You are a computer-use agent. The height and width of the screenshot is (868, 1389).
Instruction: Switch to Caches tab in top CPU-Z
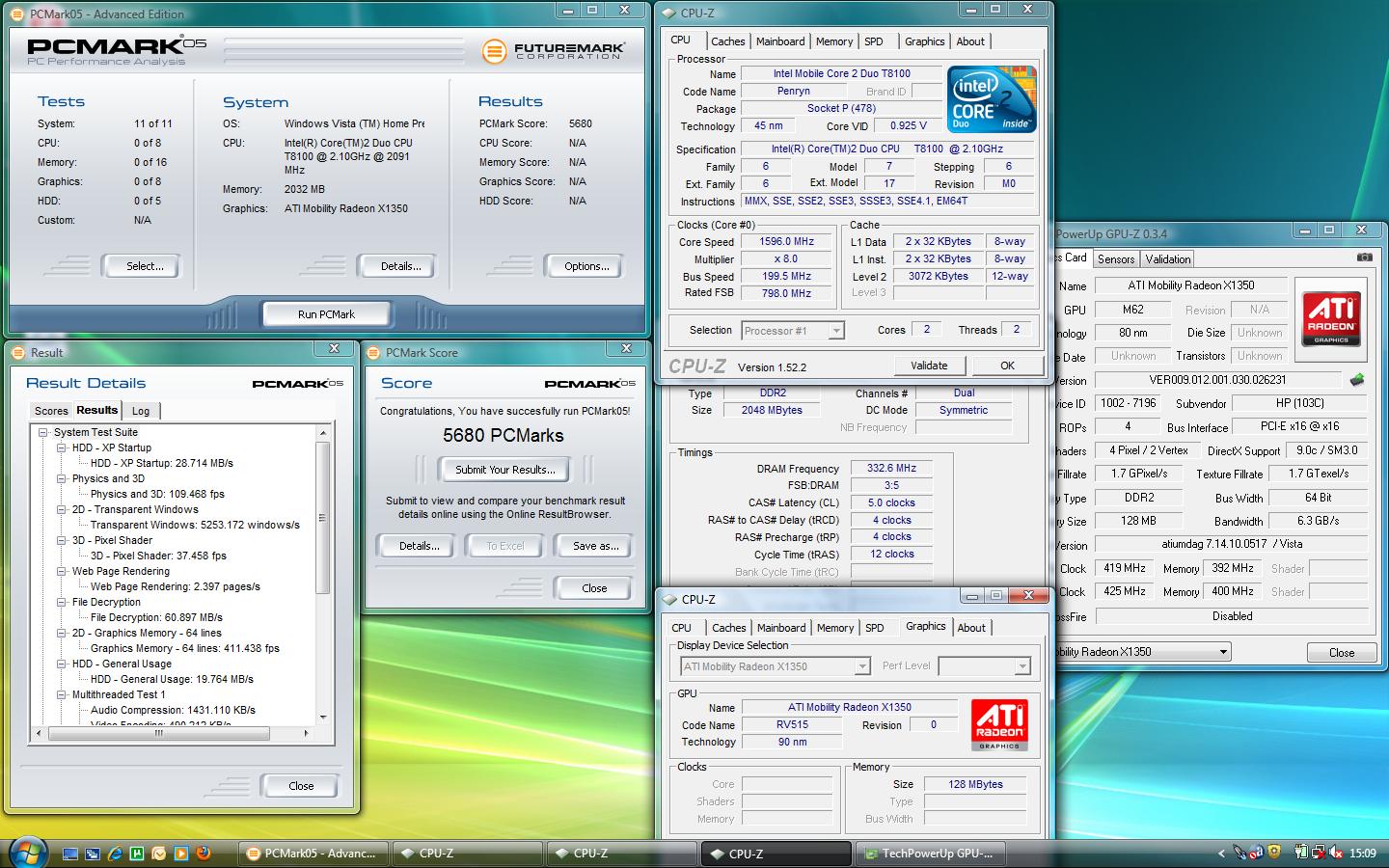point(728,41)
